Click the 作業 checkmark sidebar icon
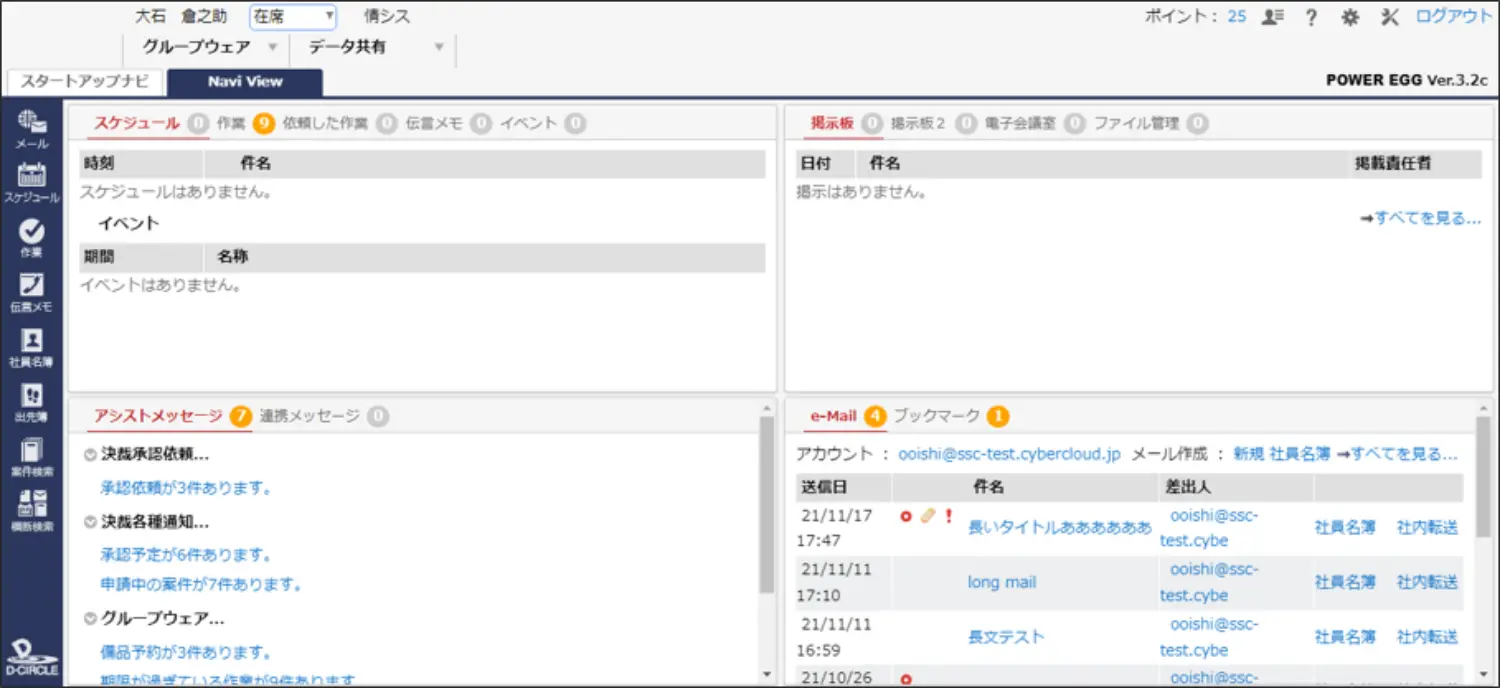The height and width of the screenshot is (688, 1500). tap(32, 232)
